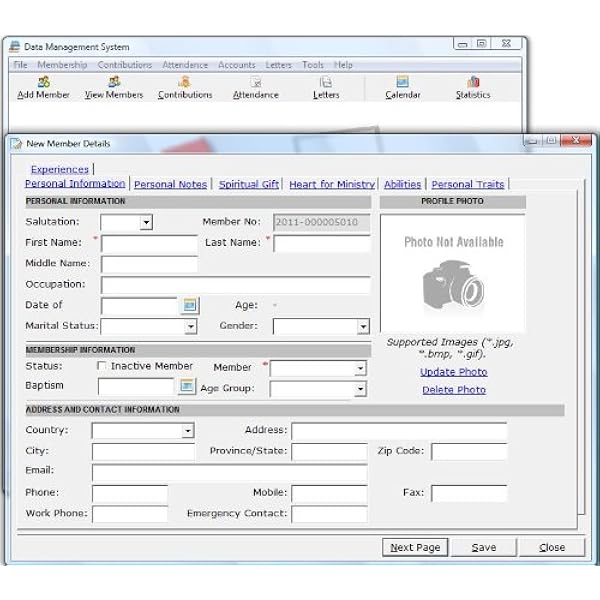Switch to the Spiritual Gift tab
600x600 pixels.
click(249, 184)
